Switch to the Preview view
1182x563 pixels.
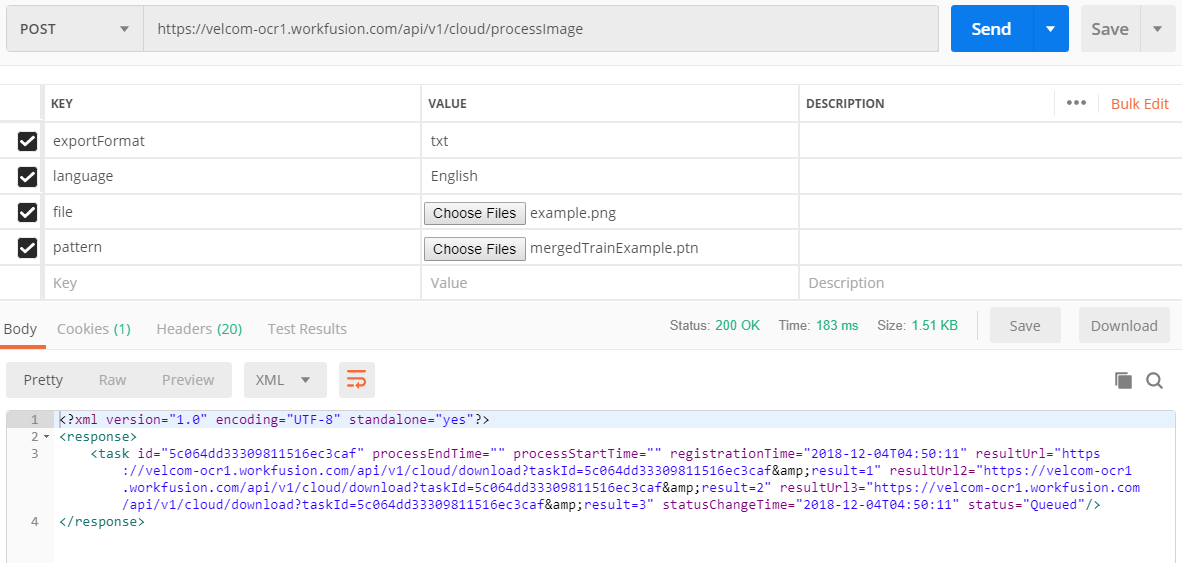(188, 380)
